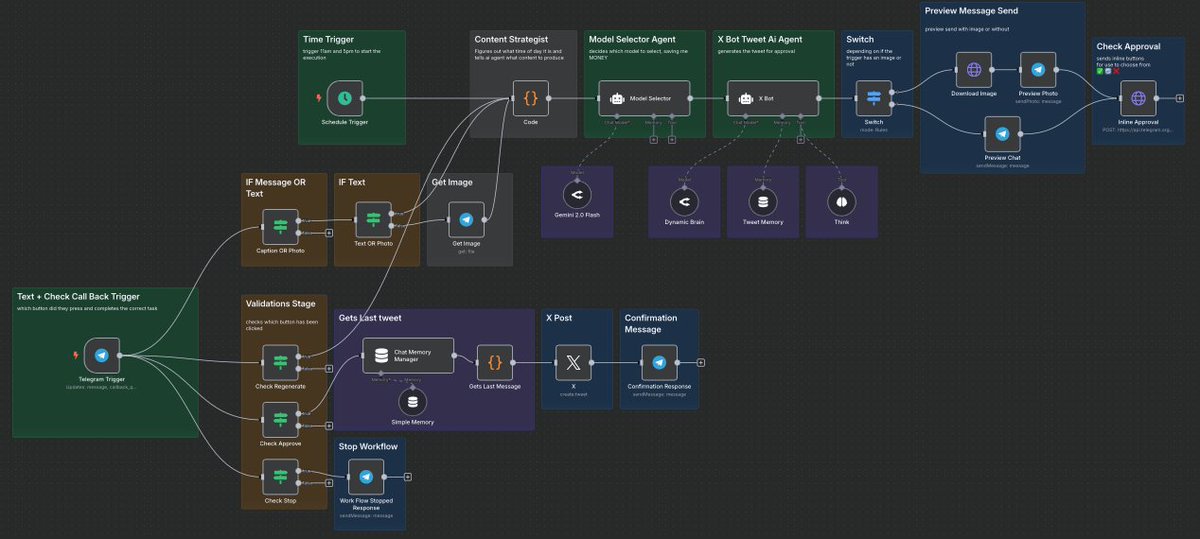1200x539 pixels.
Task: Click the Simple Memory sub-node
Action: 414,403
